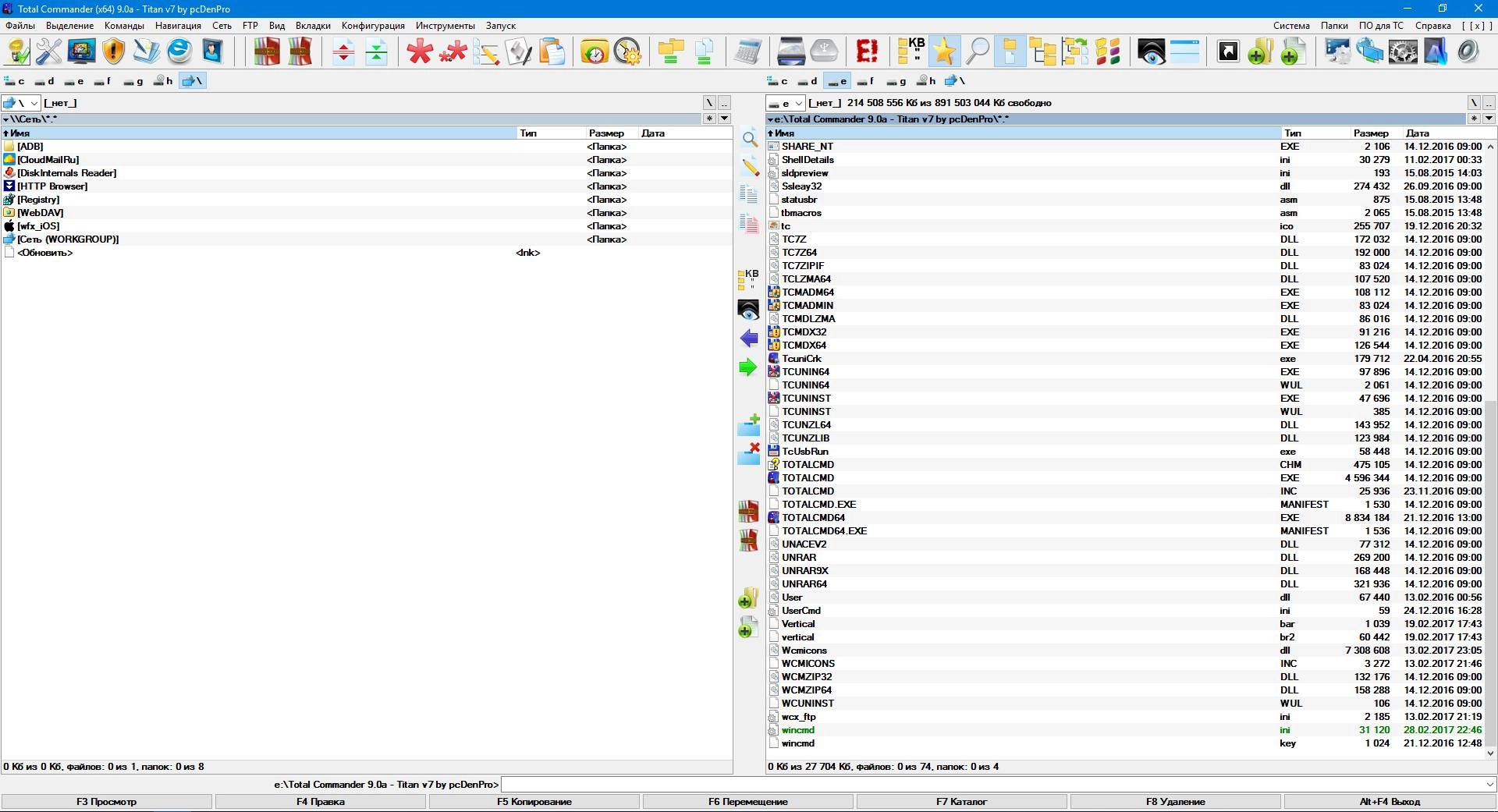This screenshot has width=1498, height=812.
Task: Open the right panel drive dropdown showing e
Action: pyautogui.click(x=785, y=103)
